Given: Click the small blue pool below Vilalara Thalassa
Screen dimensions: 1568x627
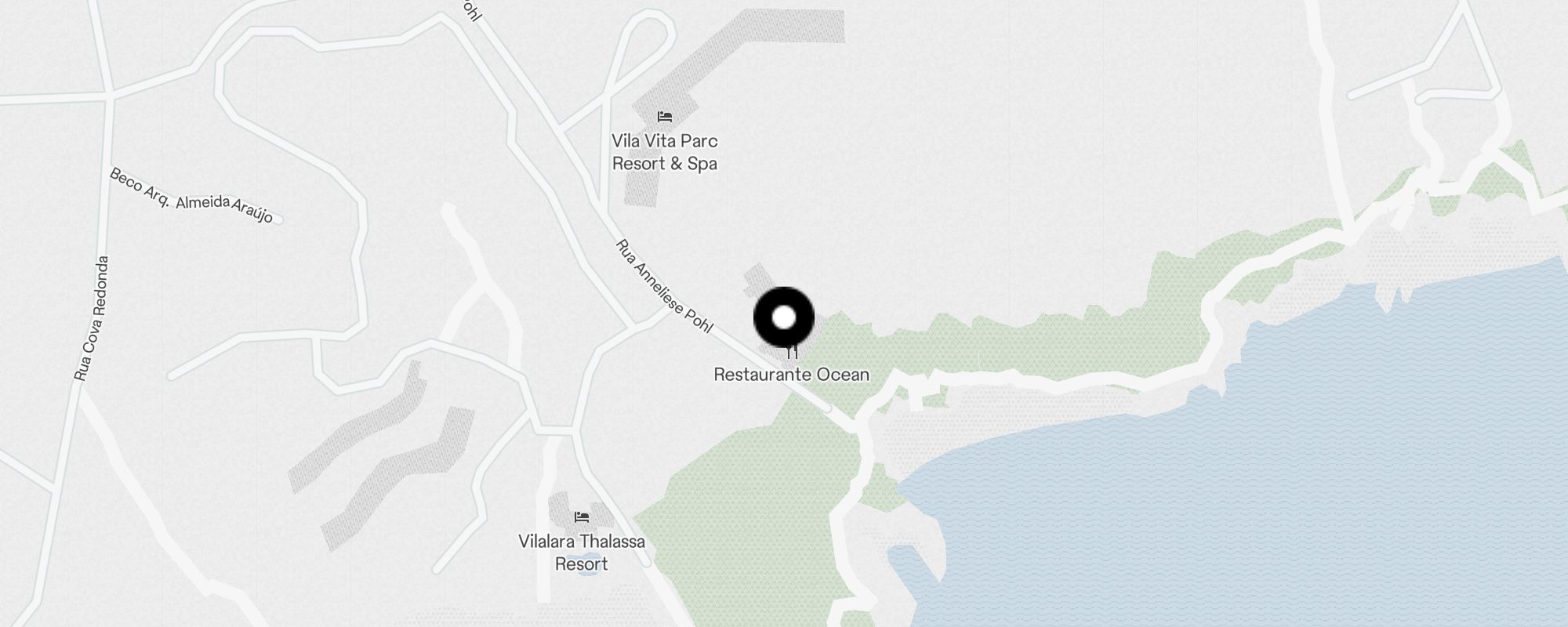Looking at the screenshot, I should [x=585, y=585].
